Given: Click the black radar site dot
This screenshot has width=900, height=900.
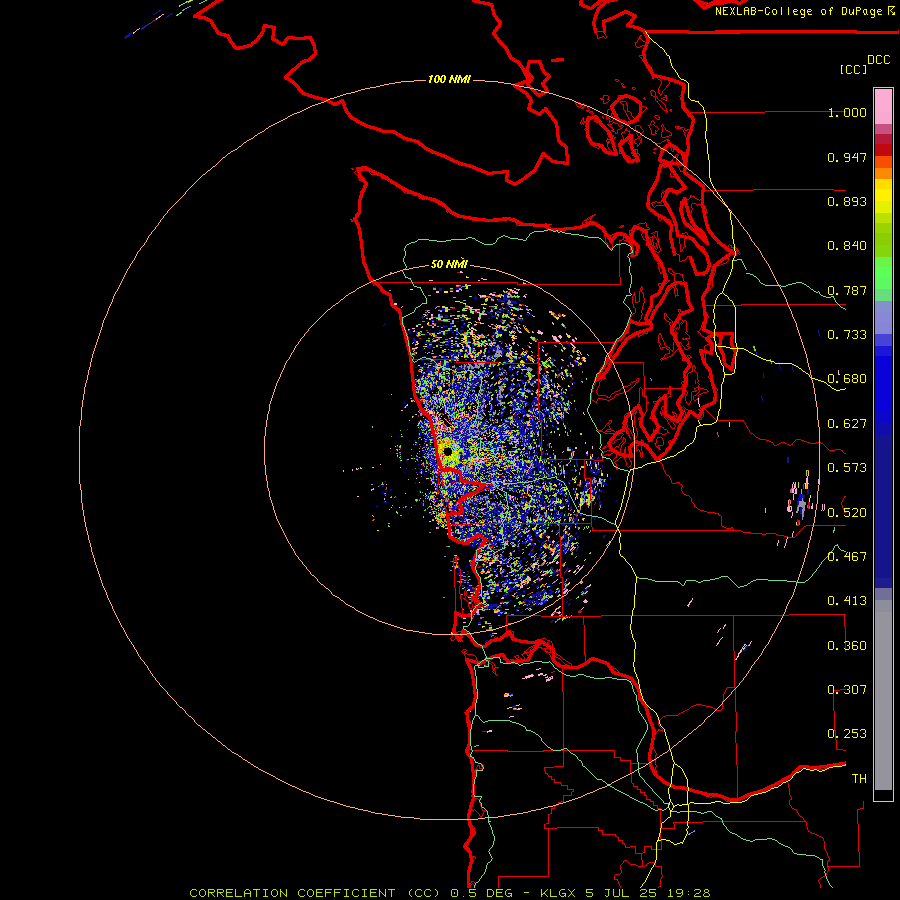Looking at the screenshot, I should [x=448, y=452].
